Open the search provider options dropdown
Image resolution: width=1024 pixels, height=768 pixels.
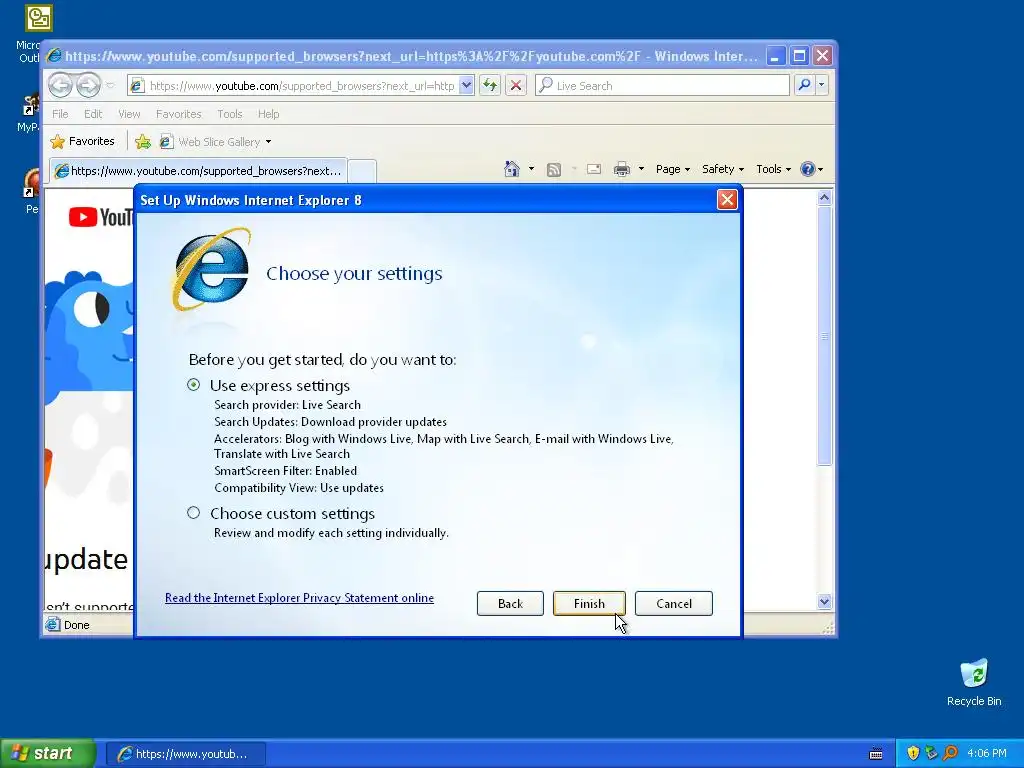click(822, 85)
